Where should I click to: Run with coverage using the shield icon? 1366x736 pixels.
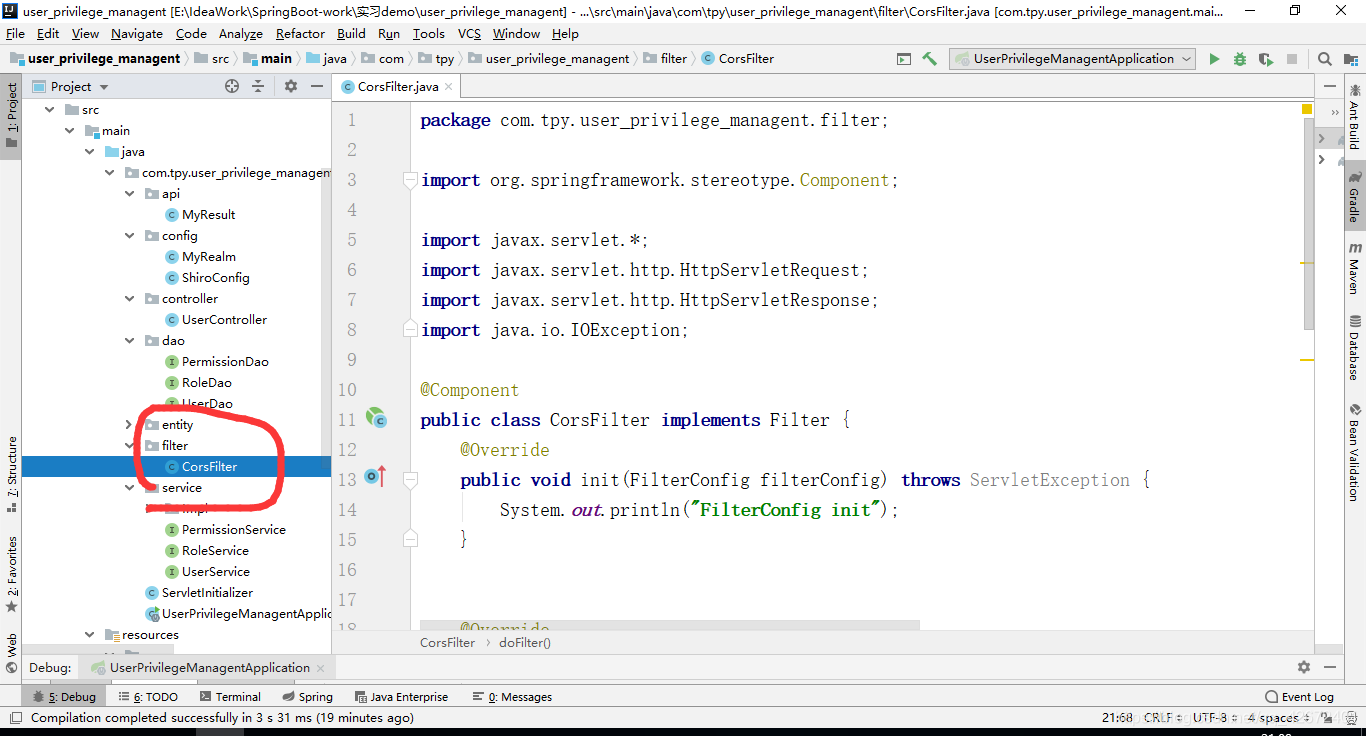[1265, 59]
